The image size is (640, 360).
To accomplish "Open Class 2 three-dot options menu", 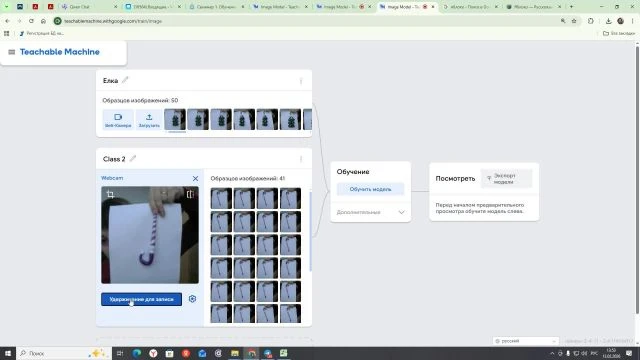I will click(x=301, y=159).
